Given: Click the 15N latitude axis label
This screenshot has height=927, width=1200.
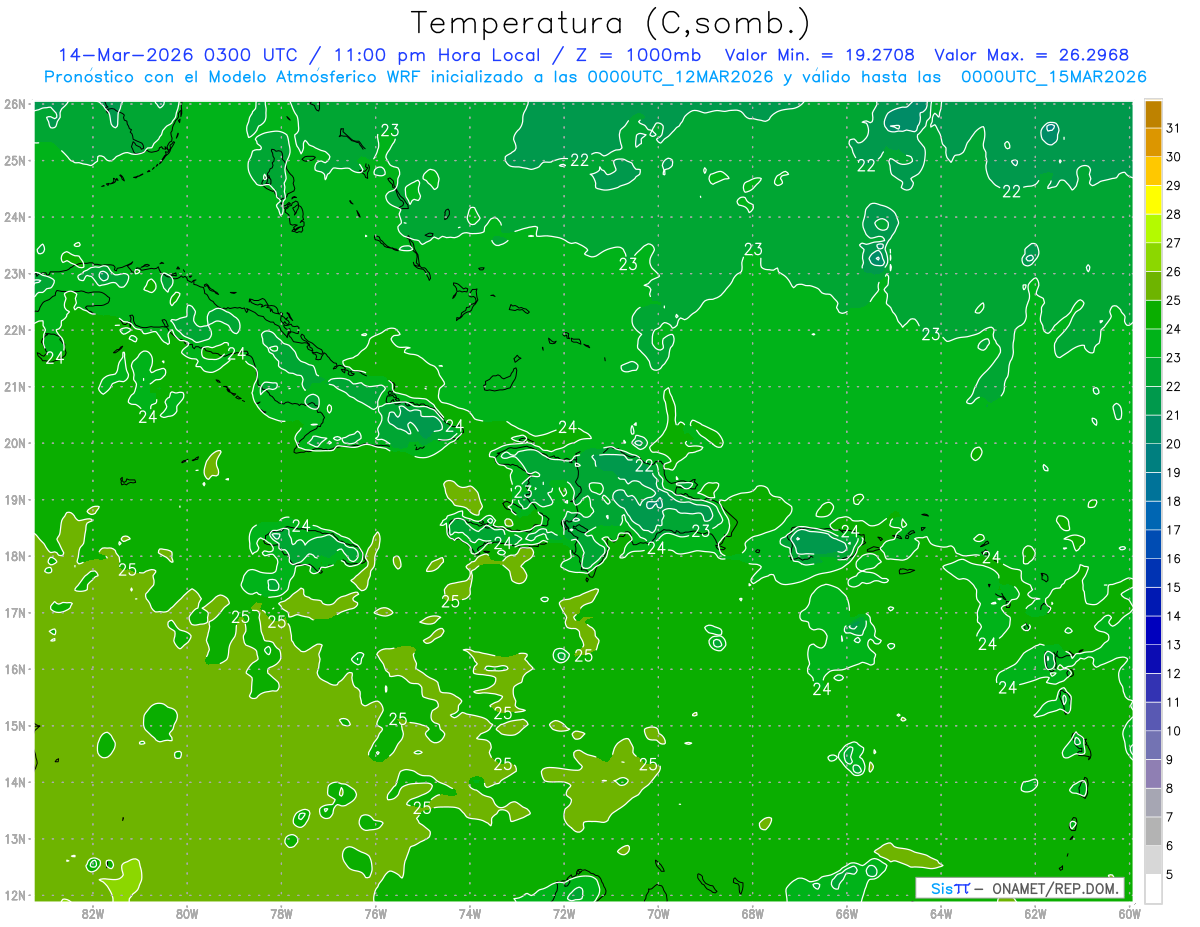Looking at the screenshot, I should point(14,726).
